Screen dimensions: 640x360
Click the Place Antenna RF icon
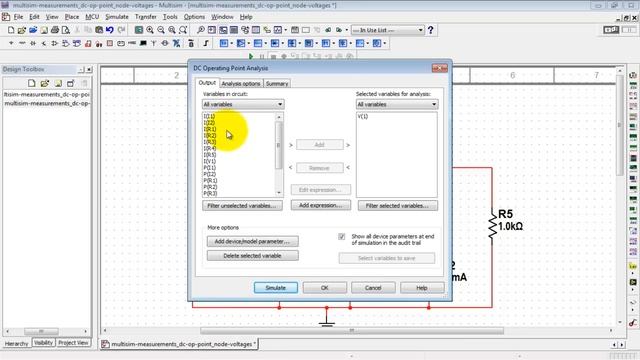[153, 43]
